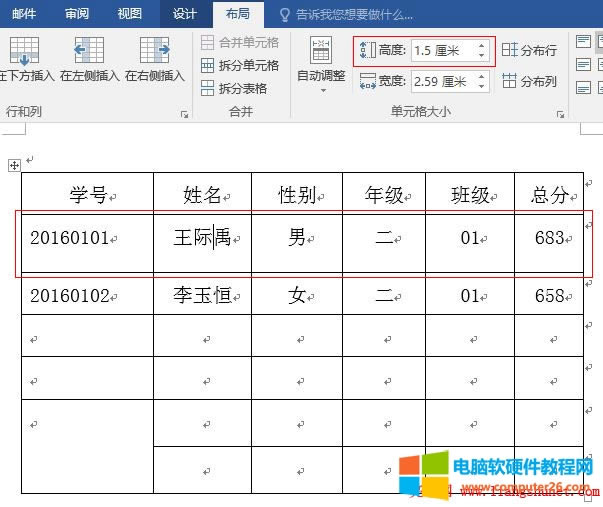Click header cell 性别

pos(297,192)
